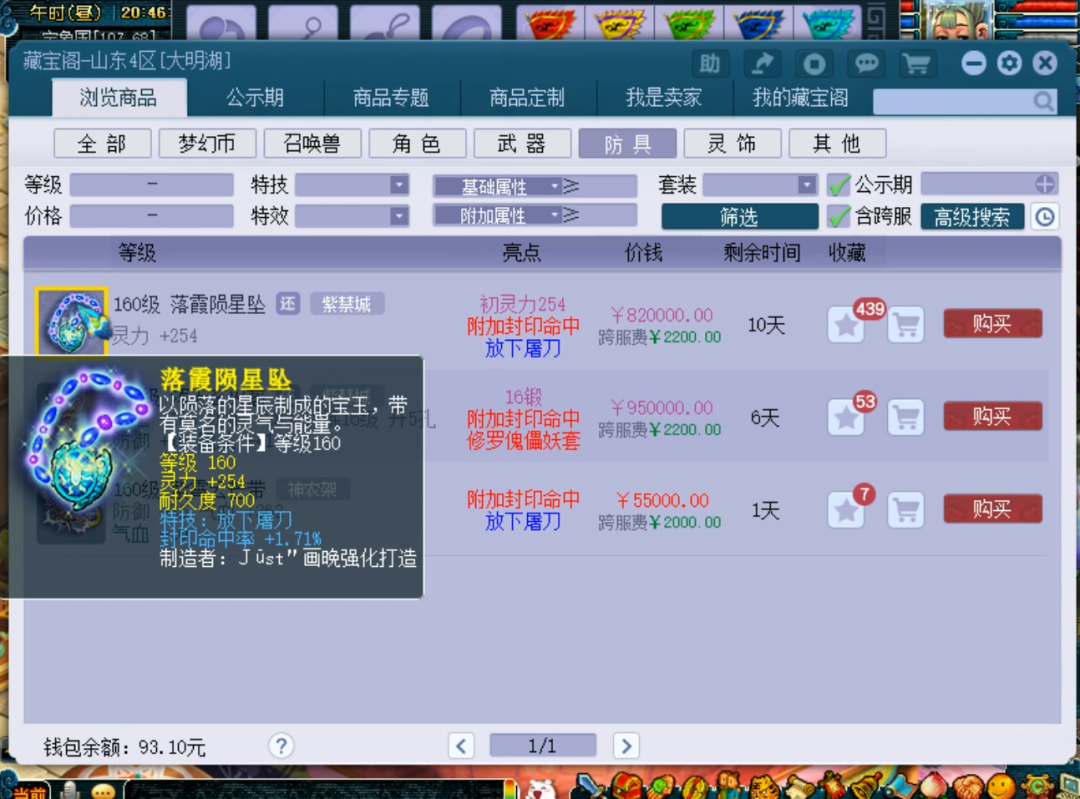Open search history clock icon beside 高级搜索

click(x=1045, y=217)
